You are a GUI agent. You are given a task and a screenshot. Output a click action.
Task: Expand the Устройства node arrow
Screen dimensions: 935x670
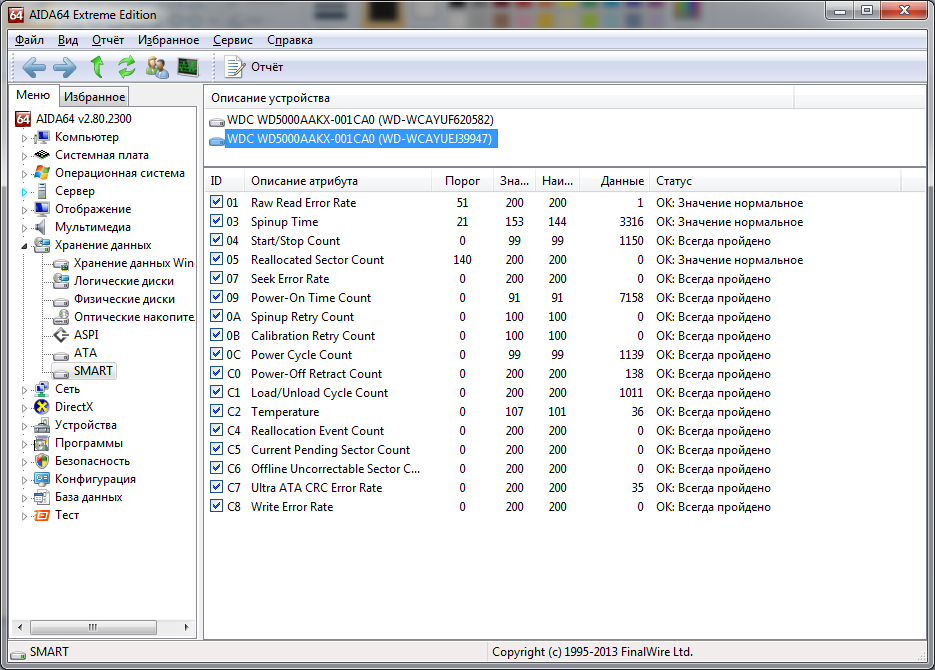24,426
